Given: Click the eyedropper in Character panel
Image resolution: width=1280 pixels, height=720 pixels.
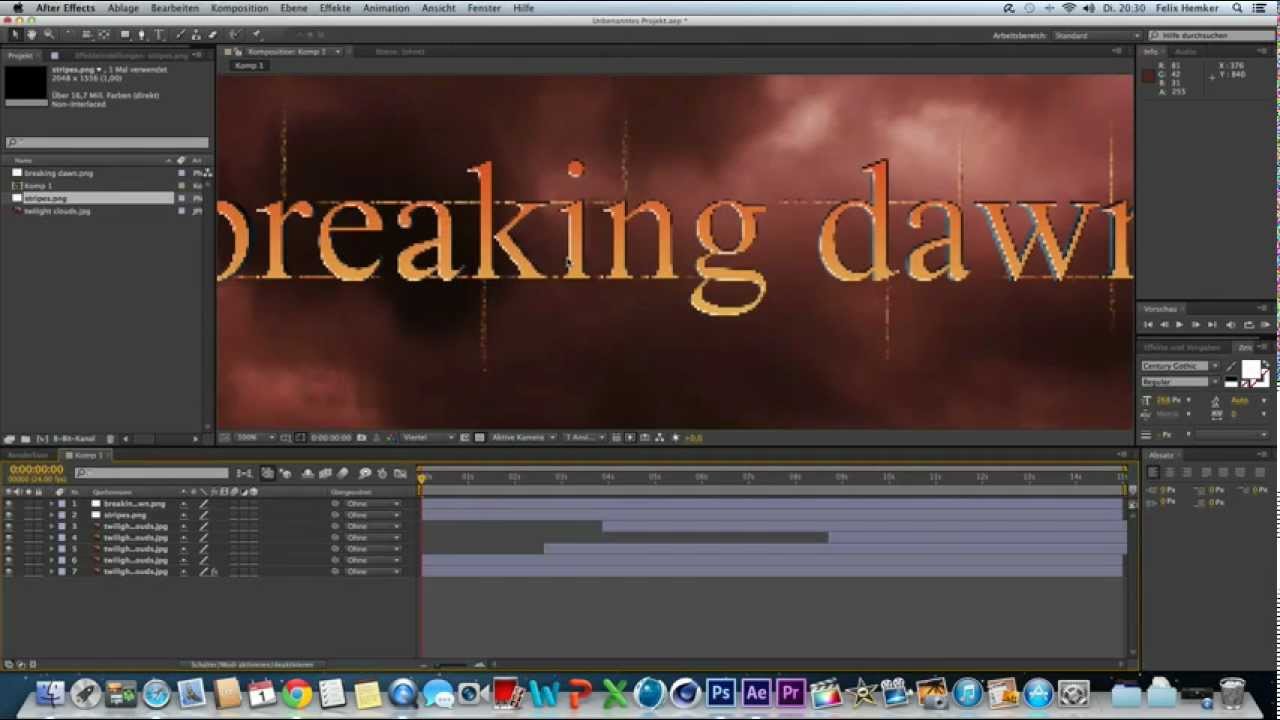Looking at the screenshot, I should tap(1232, 366).
